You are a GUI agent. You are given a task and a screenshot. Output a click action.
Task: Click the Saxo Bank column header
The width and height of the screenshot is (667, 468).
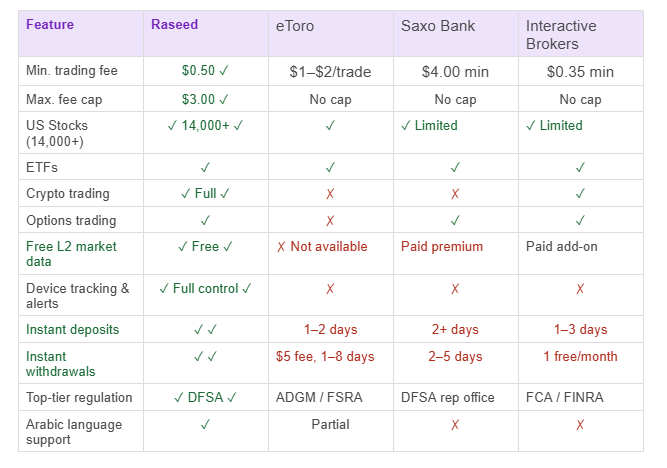[438, 26]
